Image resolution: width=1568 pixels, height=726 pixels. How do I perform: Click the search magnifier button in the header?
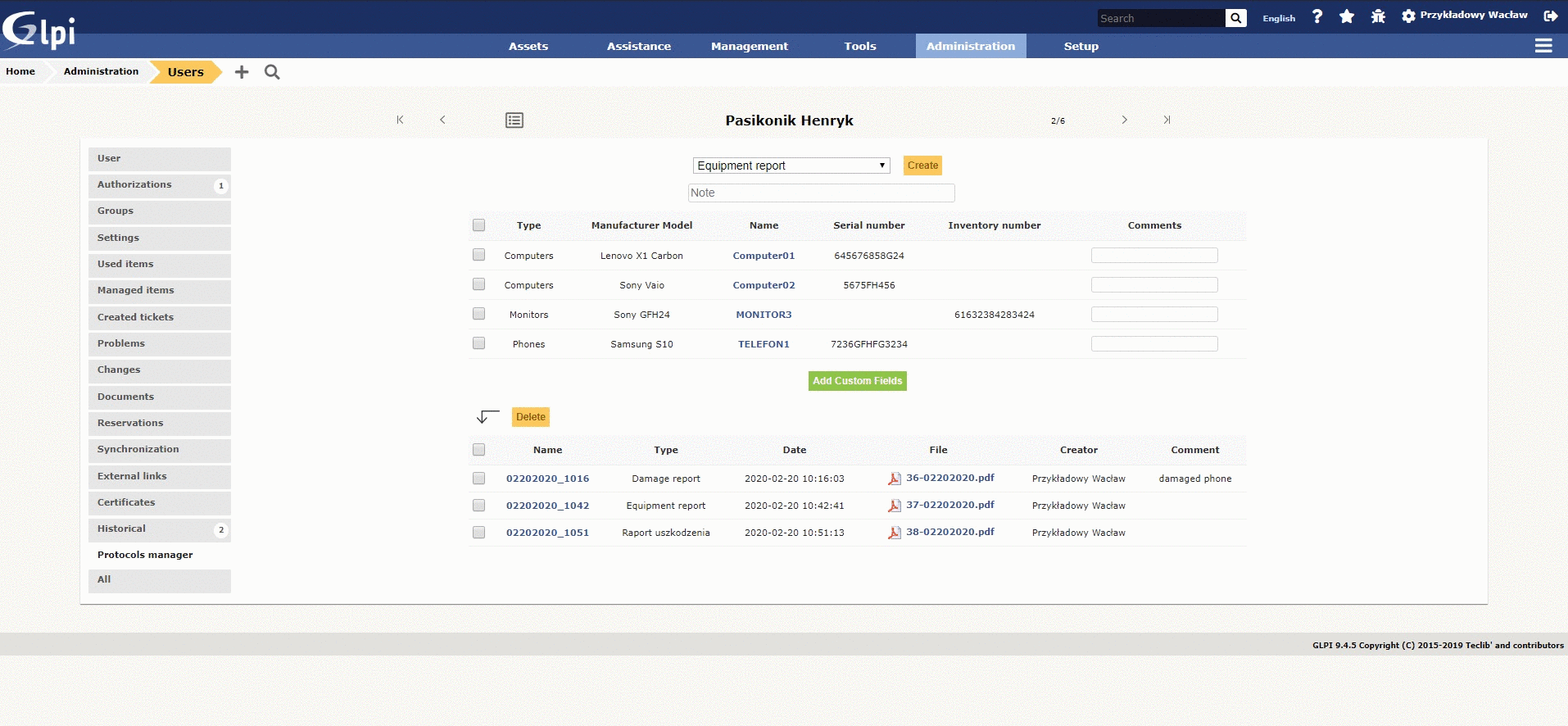[1235, 18]
